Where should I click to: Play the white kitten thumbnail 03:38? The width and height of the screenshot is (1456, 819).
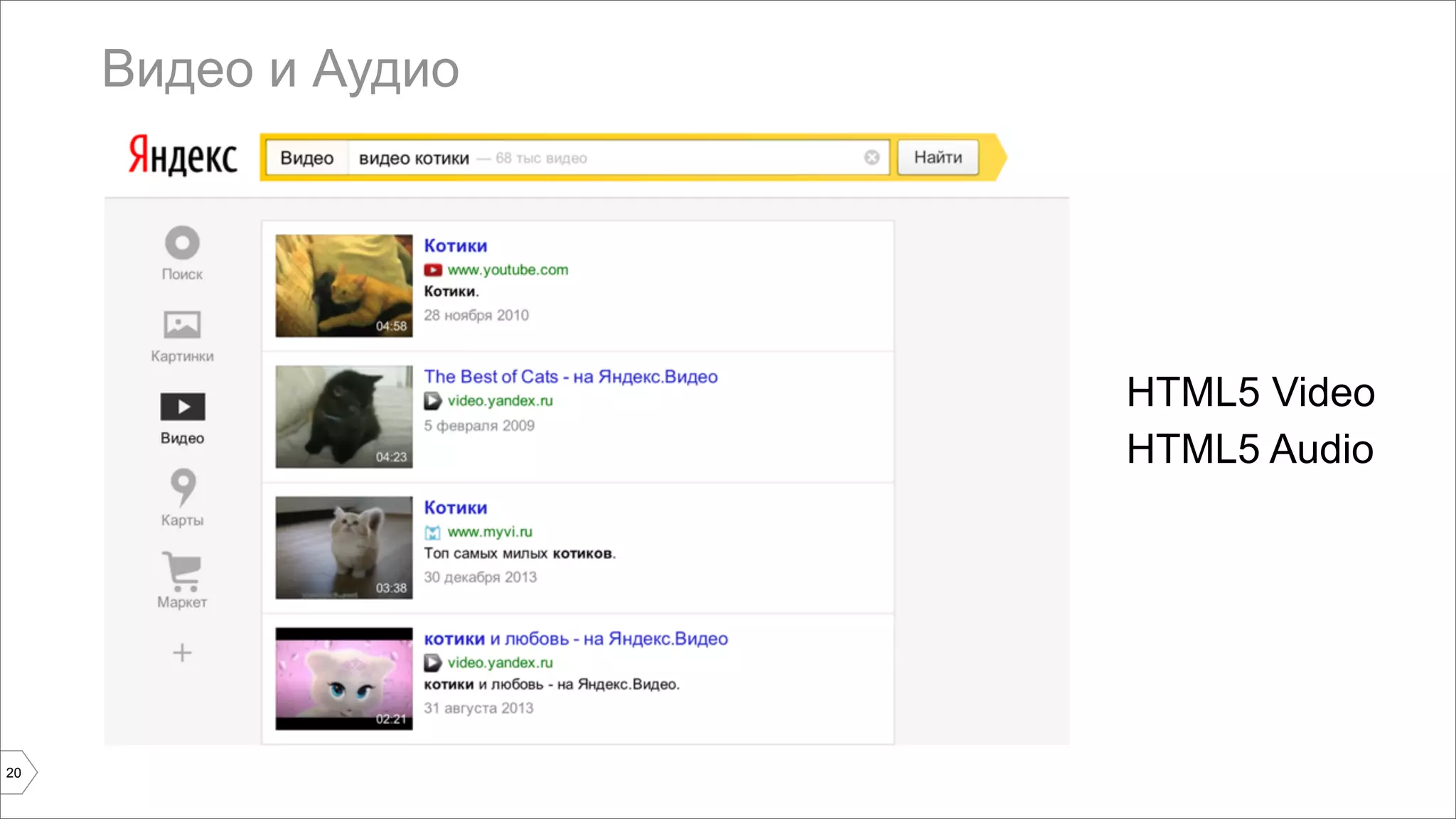(x=344, y=547)
